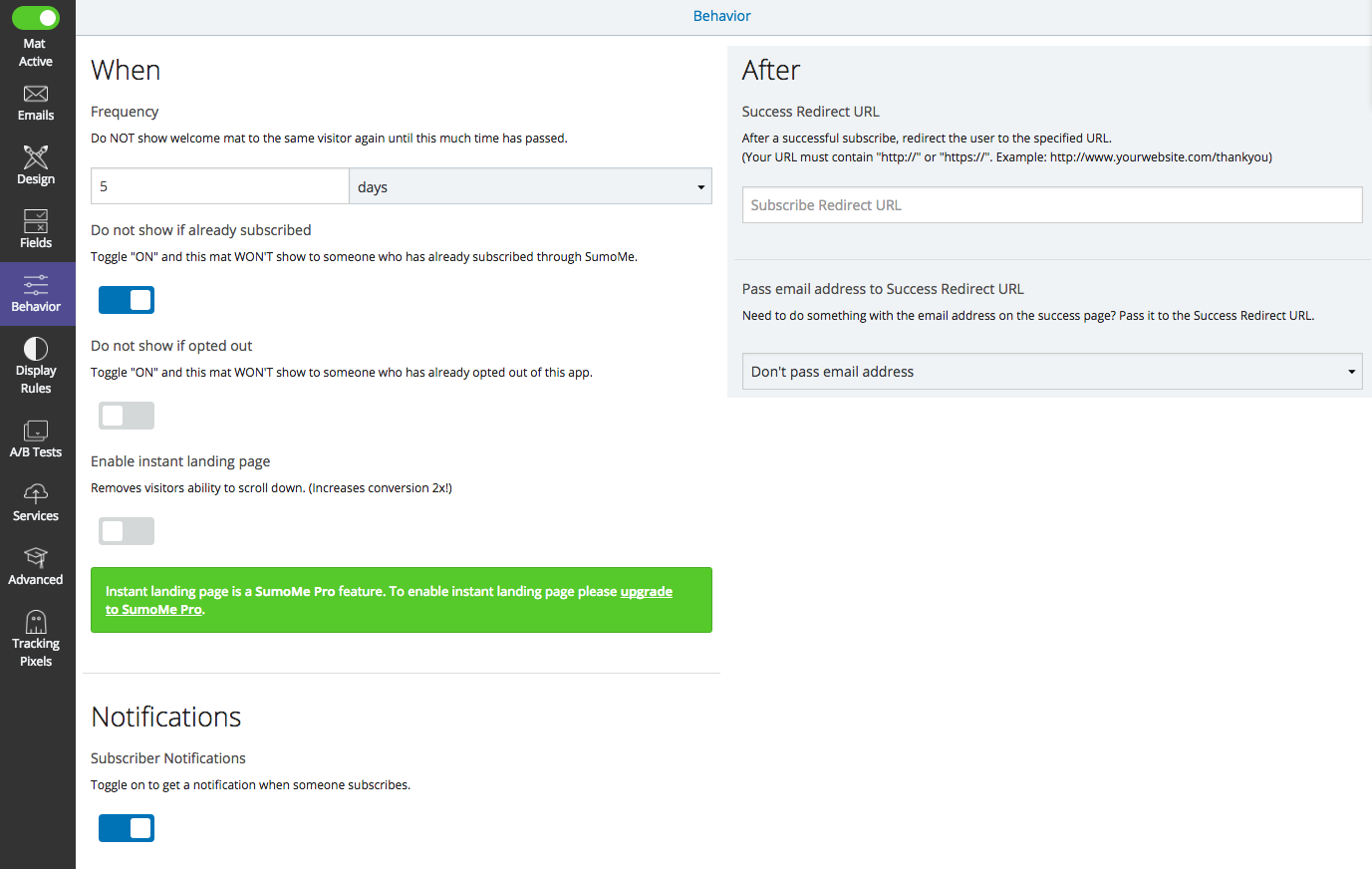Follow the 'upgrade to SumoMe Pro' link
The height and width of the screenshot is (869, 1372).
tap(646, 592)
